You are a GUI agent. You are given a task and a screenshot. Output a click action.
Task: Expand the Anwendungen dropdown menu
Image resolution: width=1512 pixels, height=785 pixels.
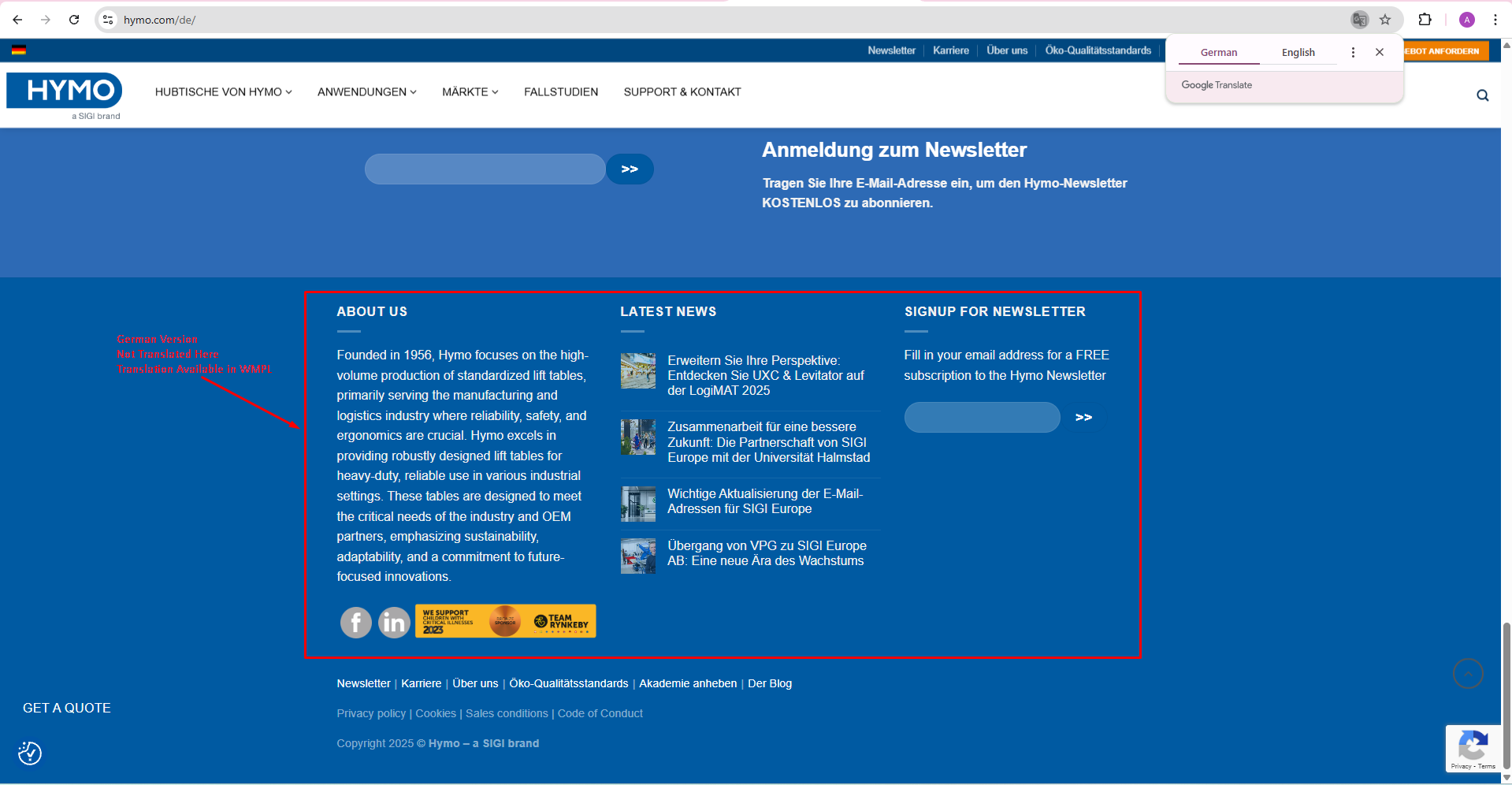[367, 92]
